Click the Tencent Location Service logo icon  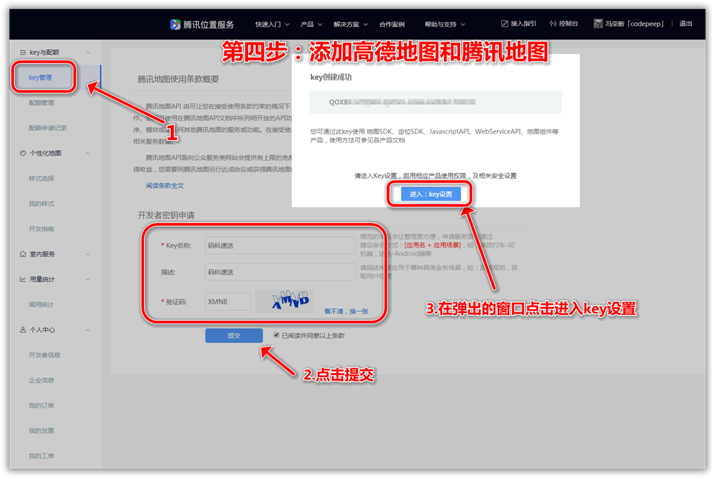(175, 24)
